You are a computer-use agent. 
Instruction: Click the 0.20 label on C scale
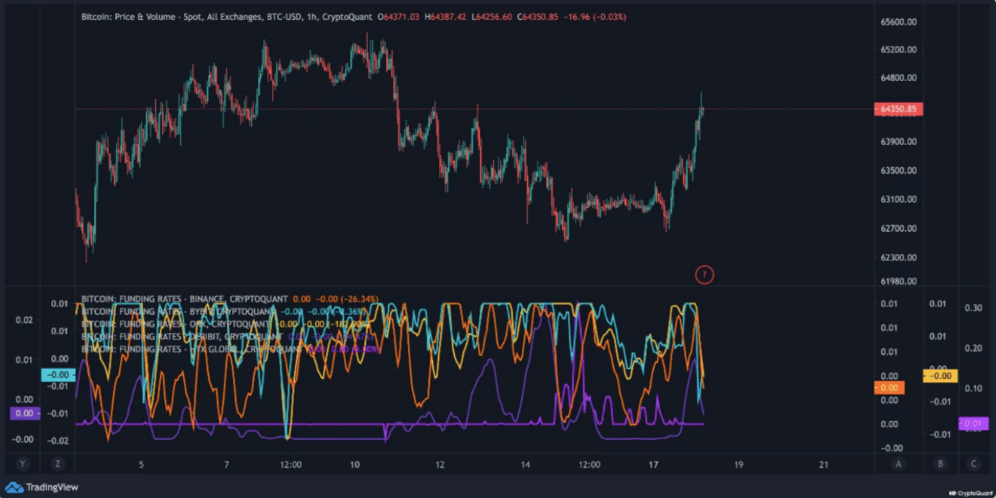tap(973, 349)
